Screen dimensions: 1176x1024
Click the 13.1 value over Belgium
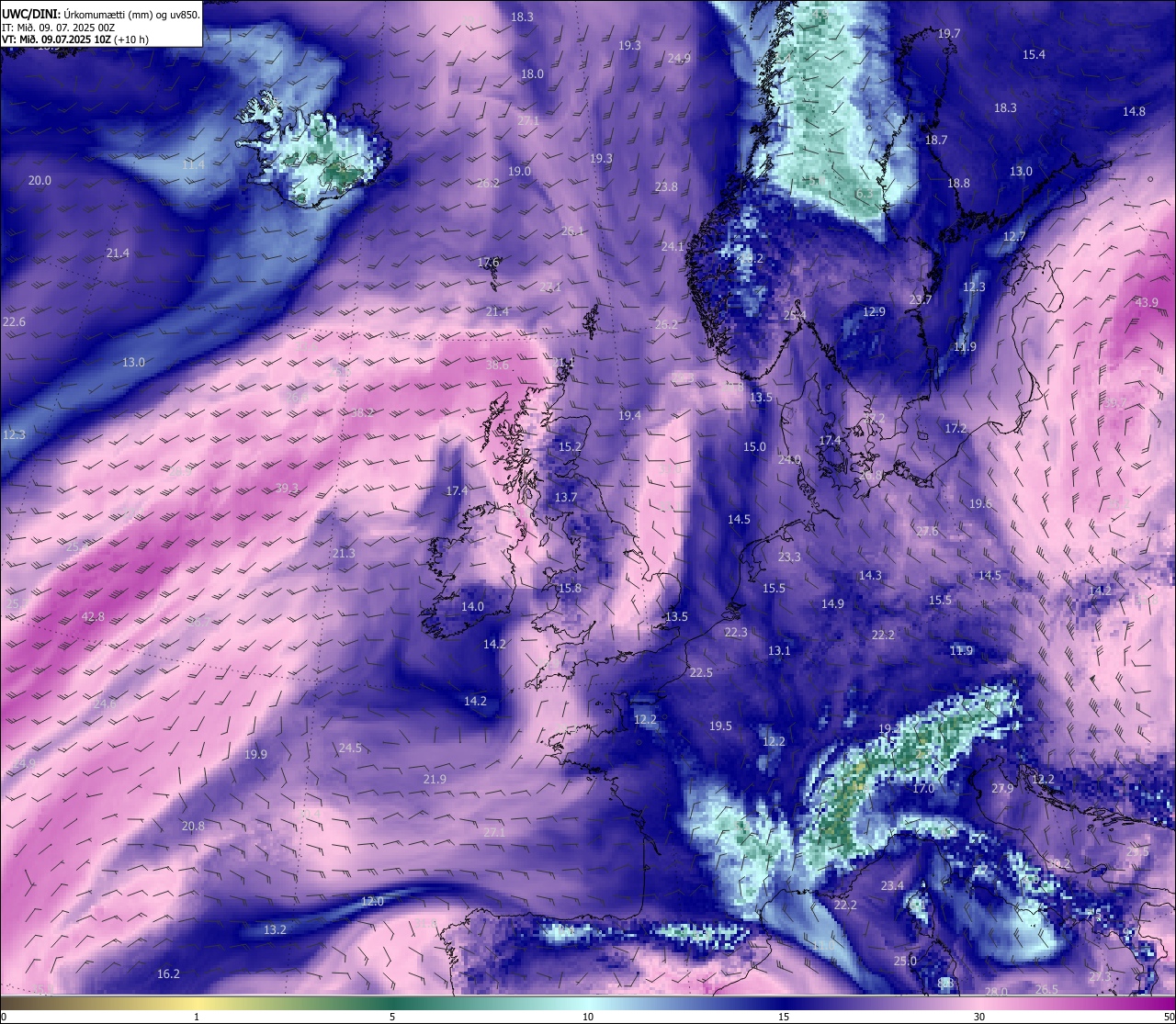click(779, 650)
